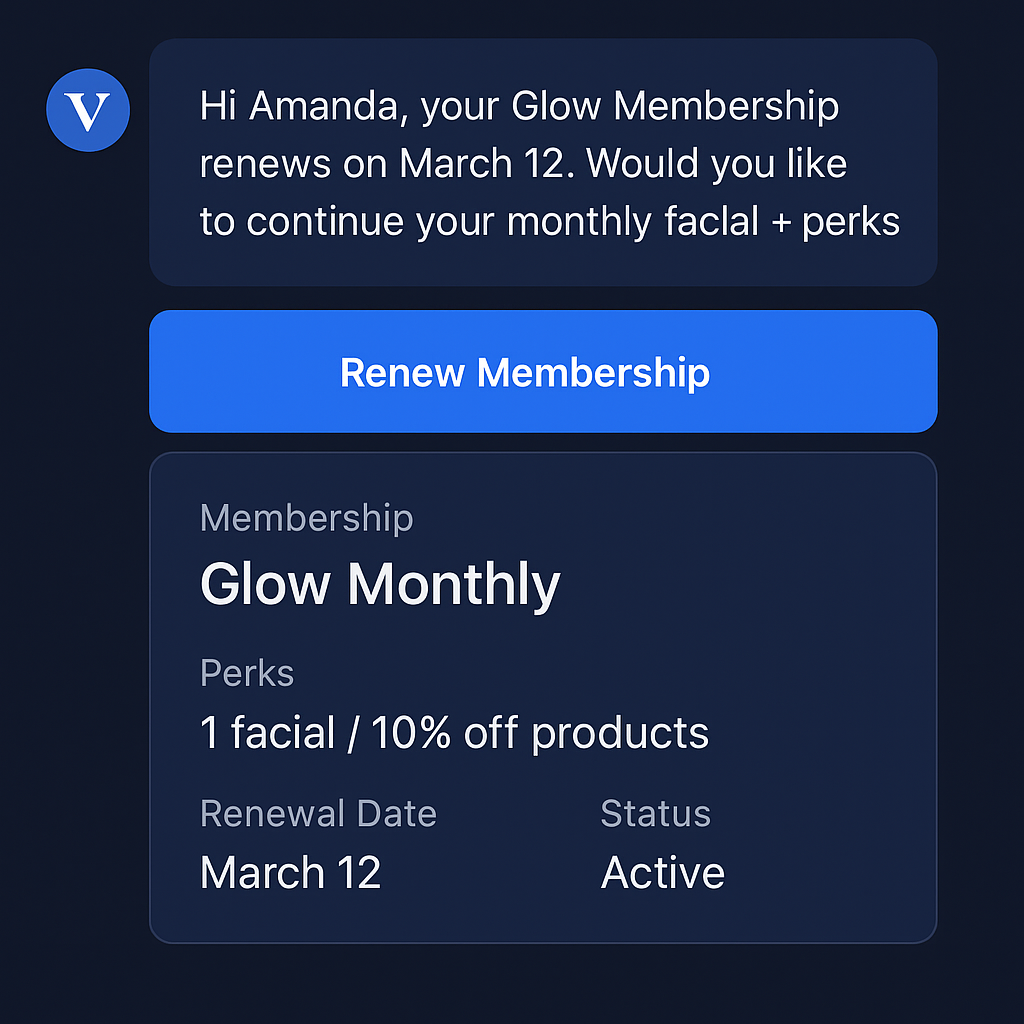Click the words to continue your
Viewport: 1024px width, 1024px height.
[x=350, y=222]
